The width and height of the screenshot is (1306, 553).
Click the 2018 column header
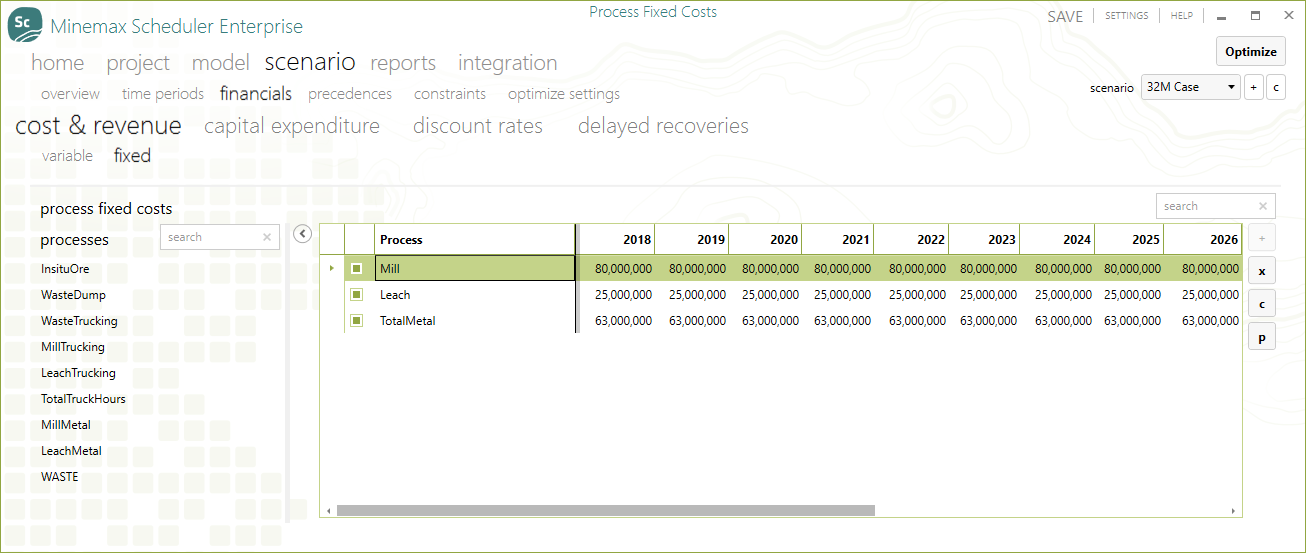[x=618, y=239]
